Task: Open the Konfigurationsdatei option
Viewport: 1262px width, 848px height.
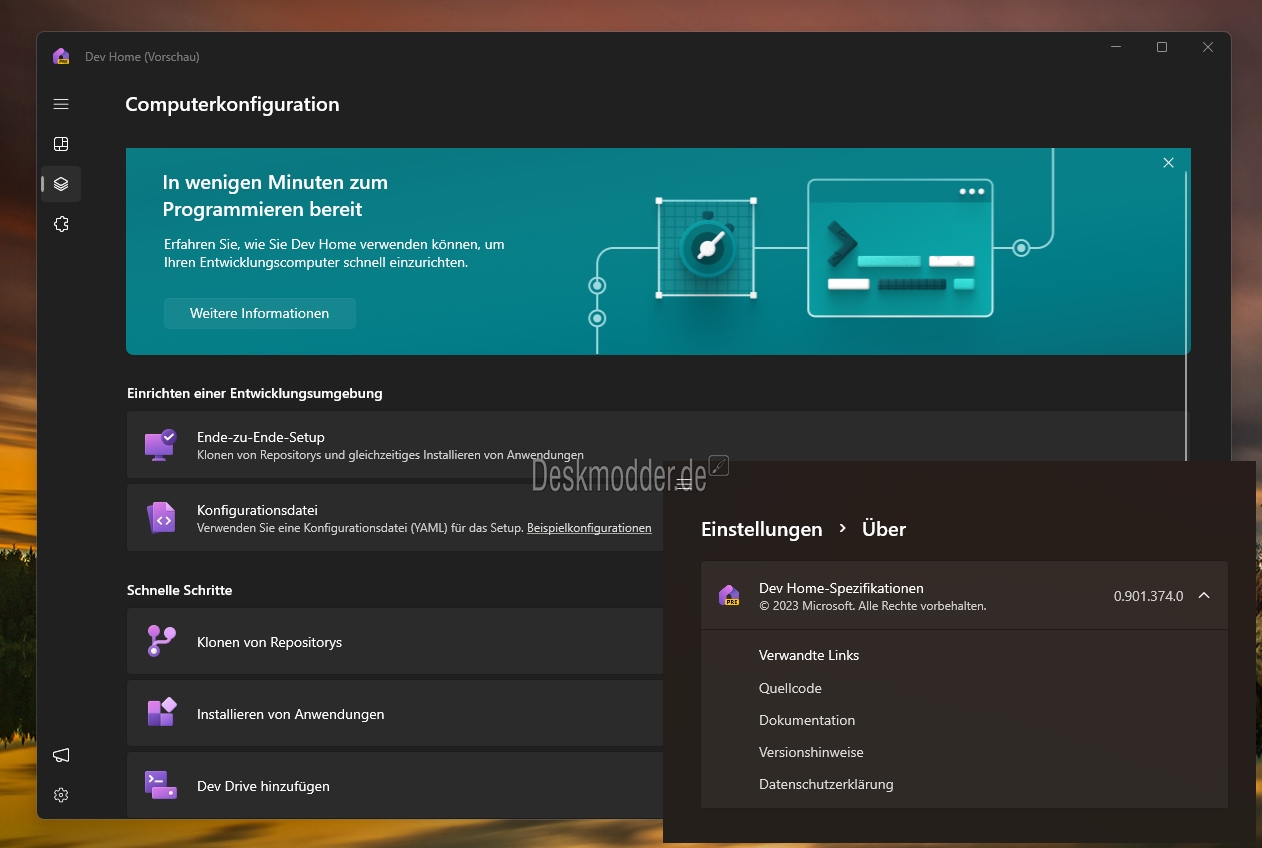Action: pos(396,518)
